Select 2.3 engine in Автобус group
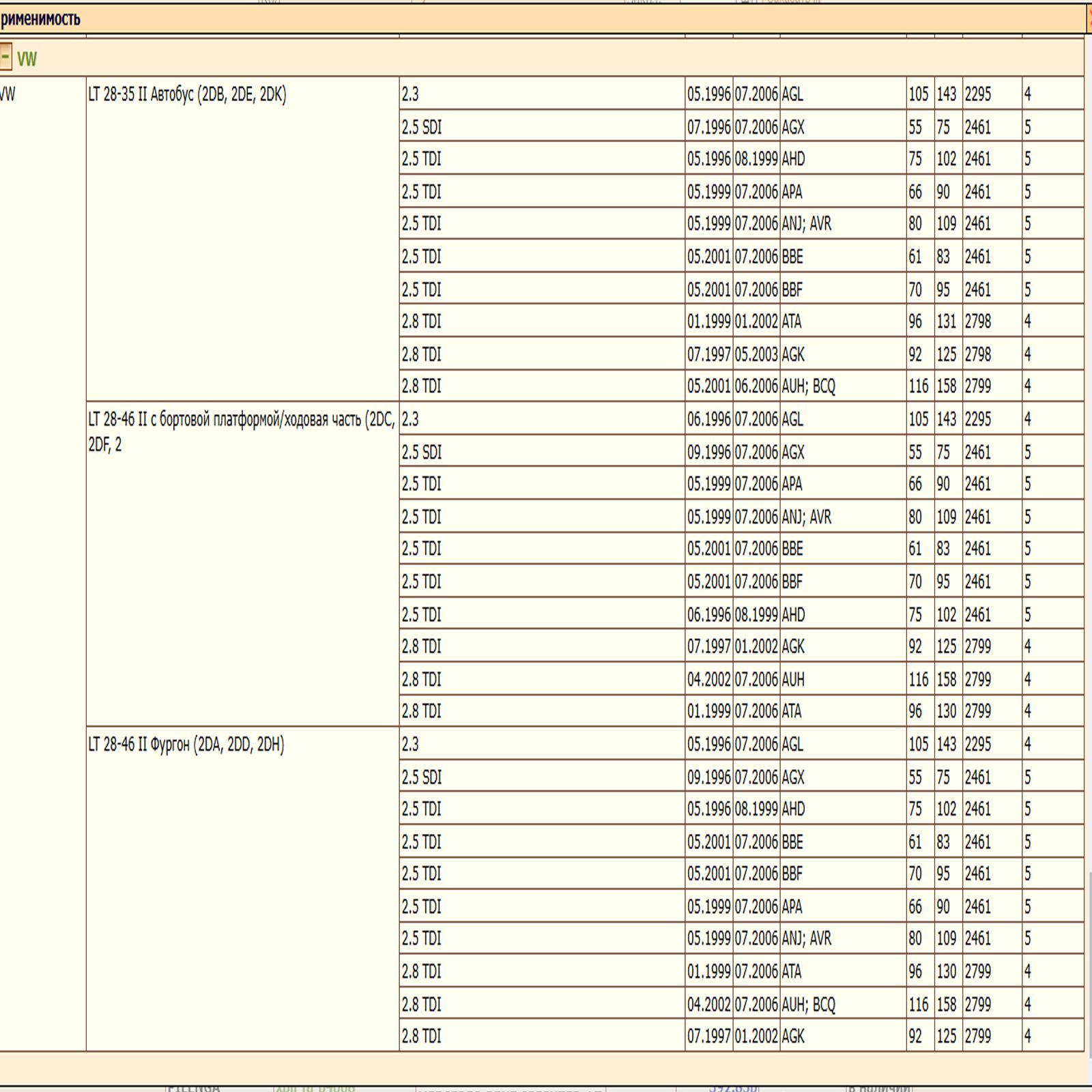Viewport: 1092px width, 1092px height. [x=410, y=94]
